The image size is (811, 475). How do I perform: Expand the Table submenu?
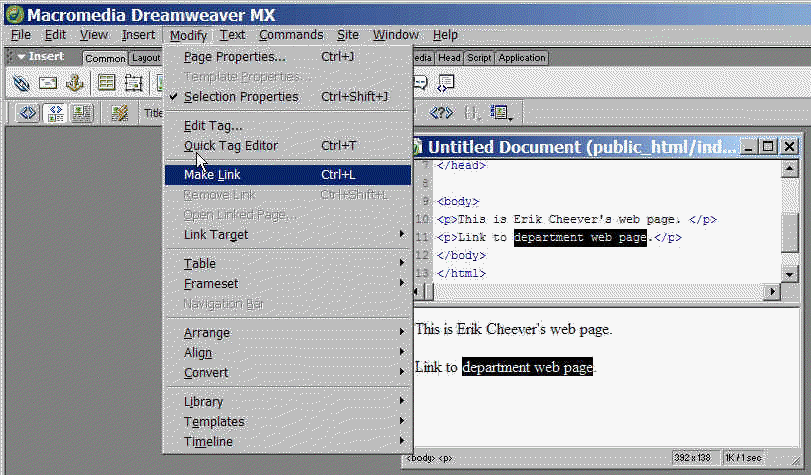[x=287, y=263]
